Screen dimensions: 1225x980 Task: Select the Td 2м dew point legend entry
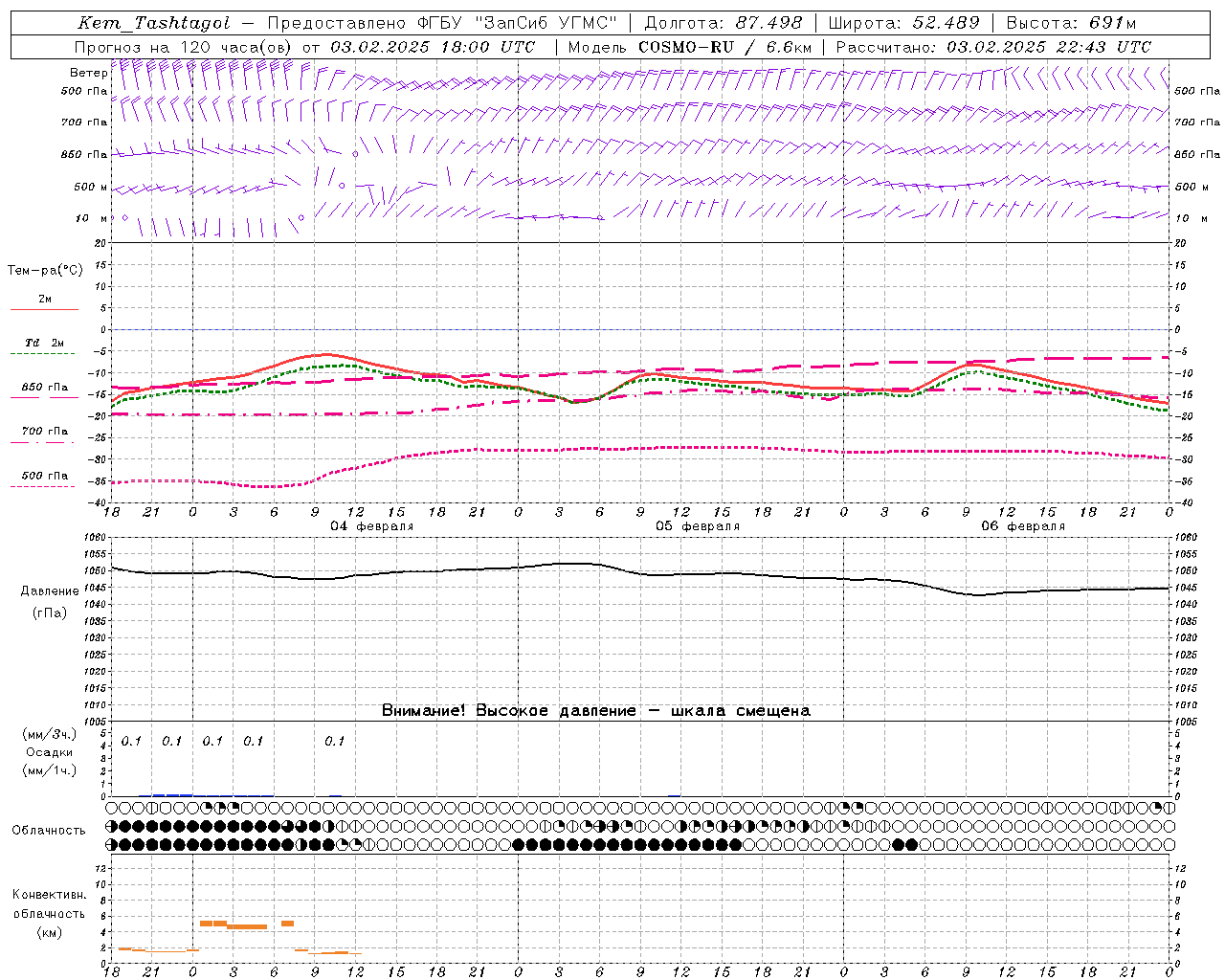pos(45,343)
